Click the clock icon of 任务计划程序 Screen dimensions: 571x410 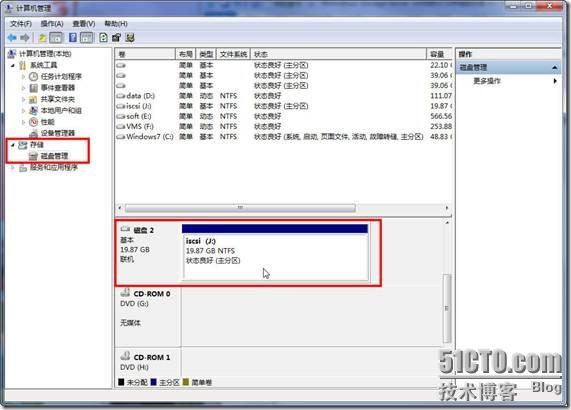pyautogui.click(x=34, y=76)
